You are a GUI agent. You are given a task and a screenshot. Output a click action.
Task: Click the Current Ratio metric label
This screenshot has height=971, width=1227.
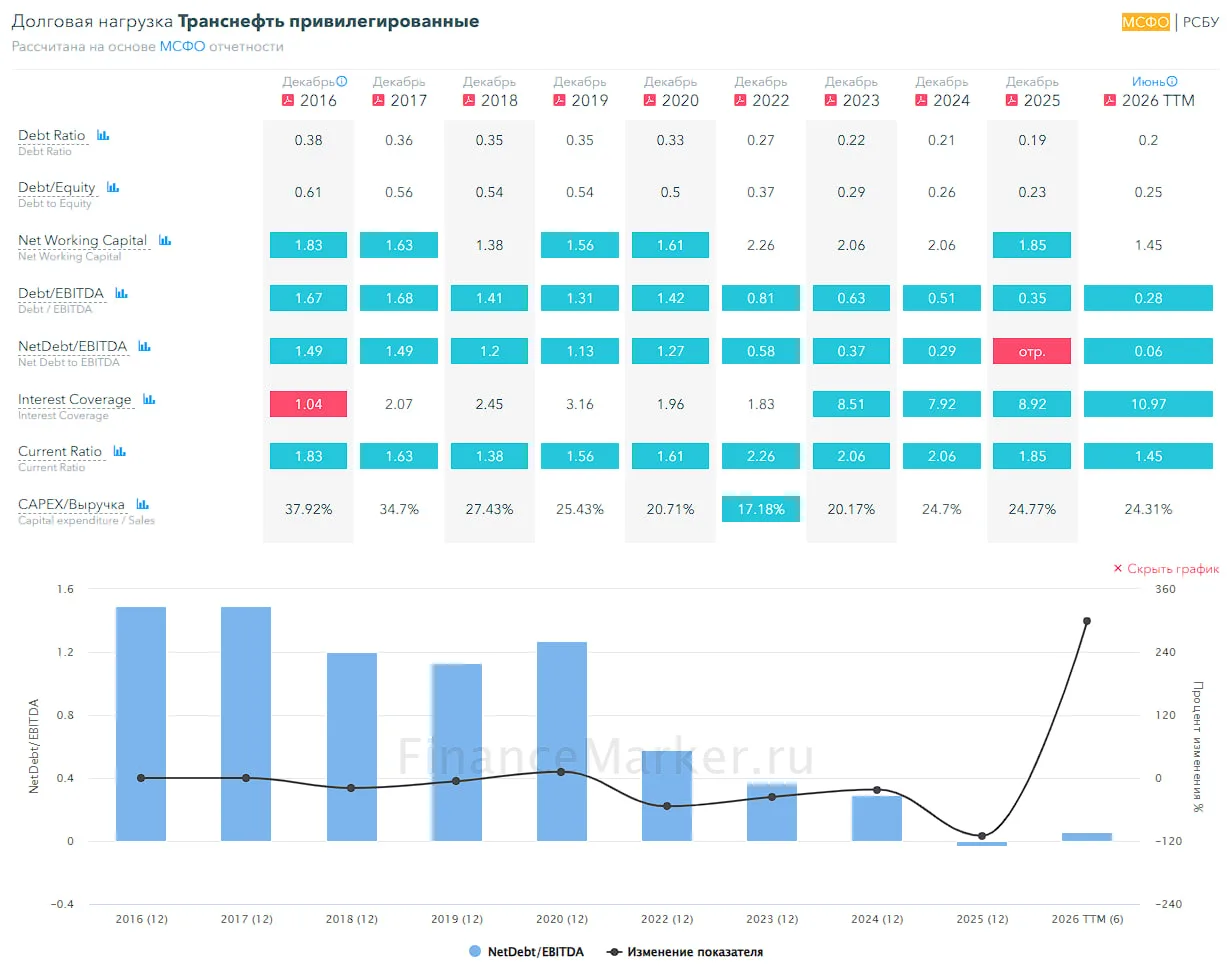pos(60,451)
